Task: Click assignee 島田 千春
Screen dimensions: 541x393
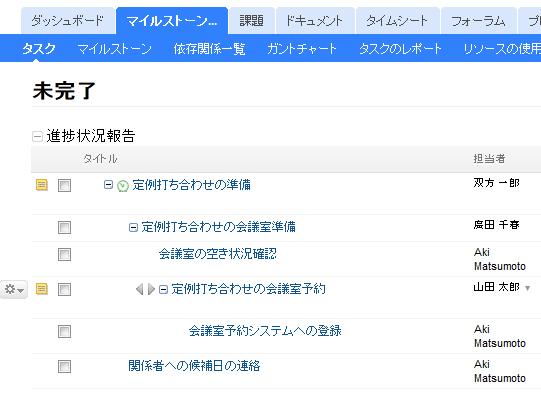Action: click(496, 225)
